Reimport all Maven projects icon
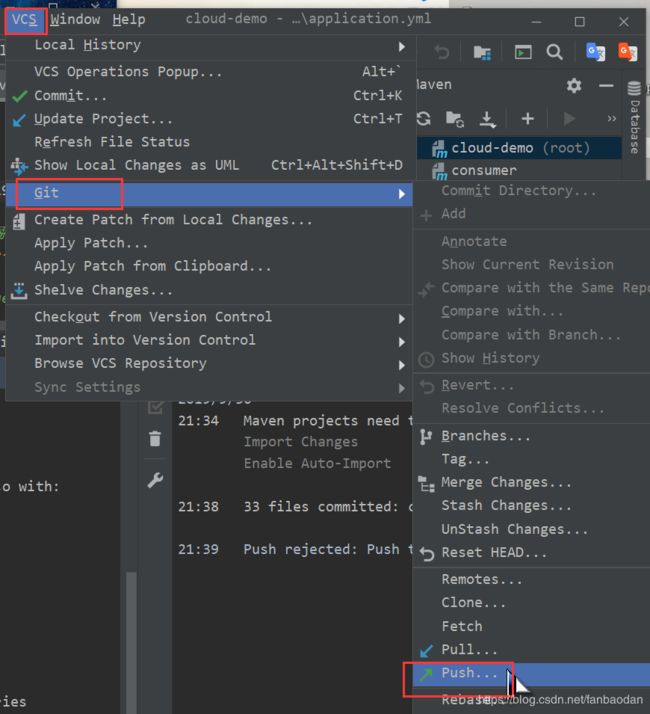This screenshot has width=650, height=714. (424, 119)
